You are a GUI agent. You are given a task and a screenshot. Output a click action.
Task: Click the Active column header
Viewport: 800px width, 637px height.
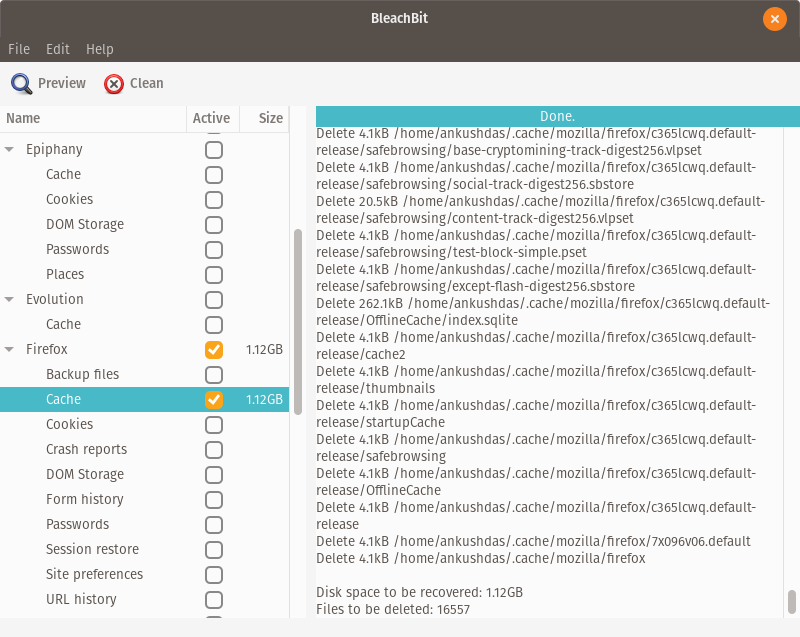213,118
